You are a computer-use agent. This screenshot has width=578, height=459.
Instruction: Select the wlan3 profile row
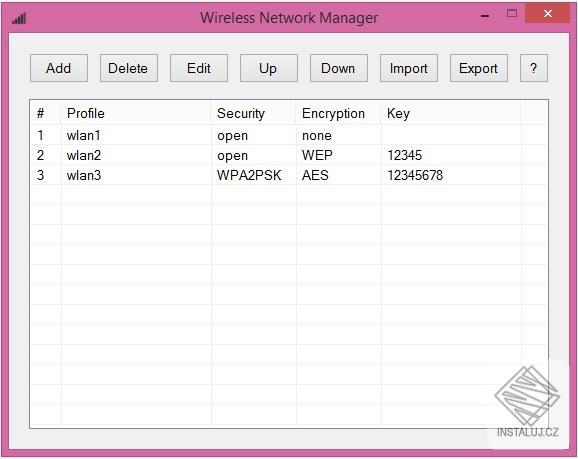289,175
